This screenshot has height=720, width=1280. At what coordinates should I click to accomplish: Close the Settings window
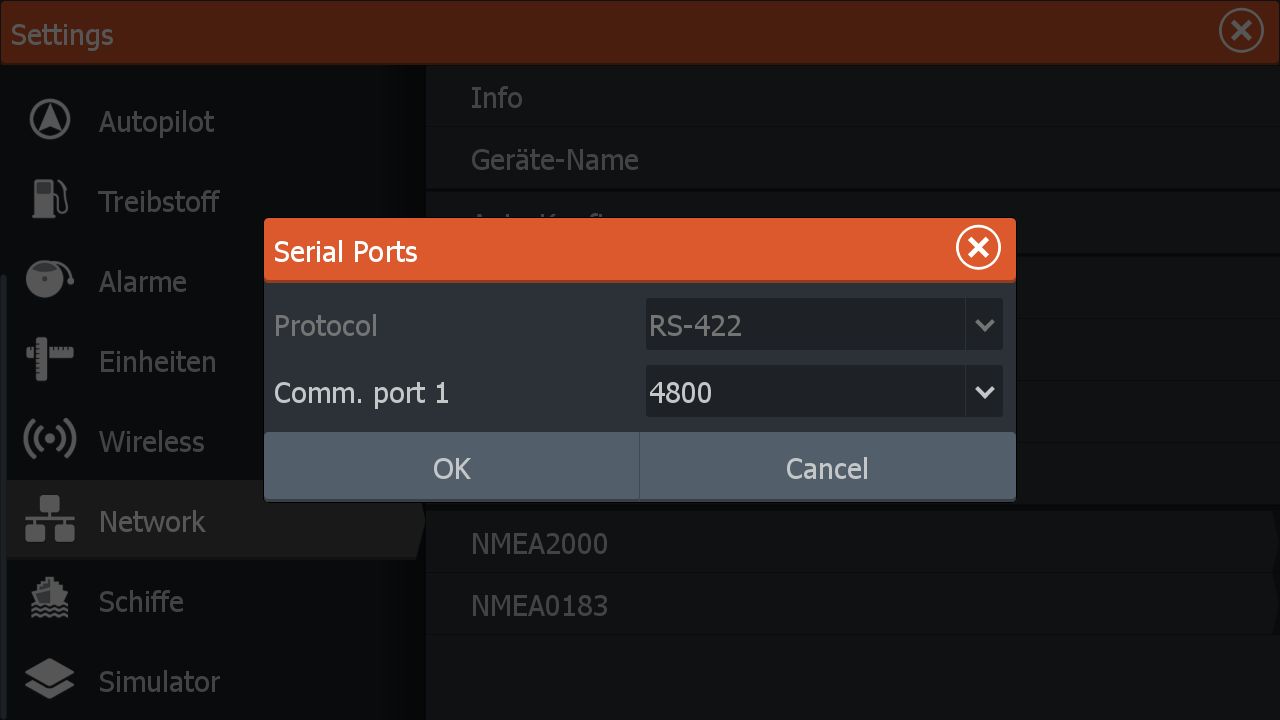(1241, 32)
